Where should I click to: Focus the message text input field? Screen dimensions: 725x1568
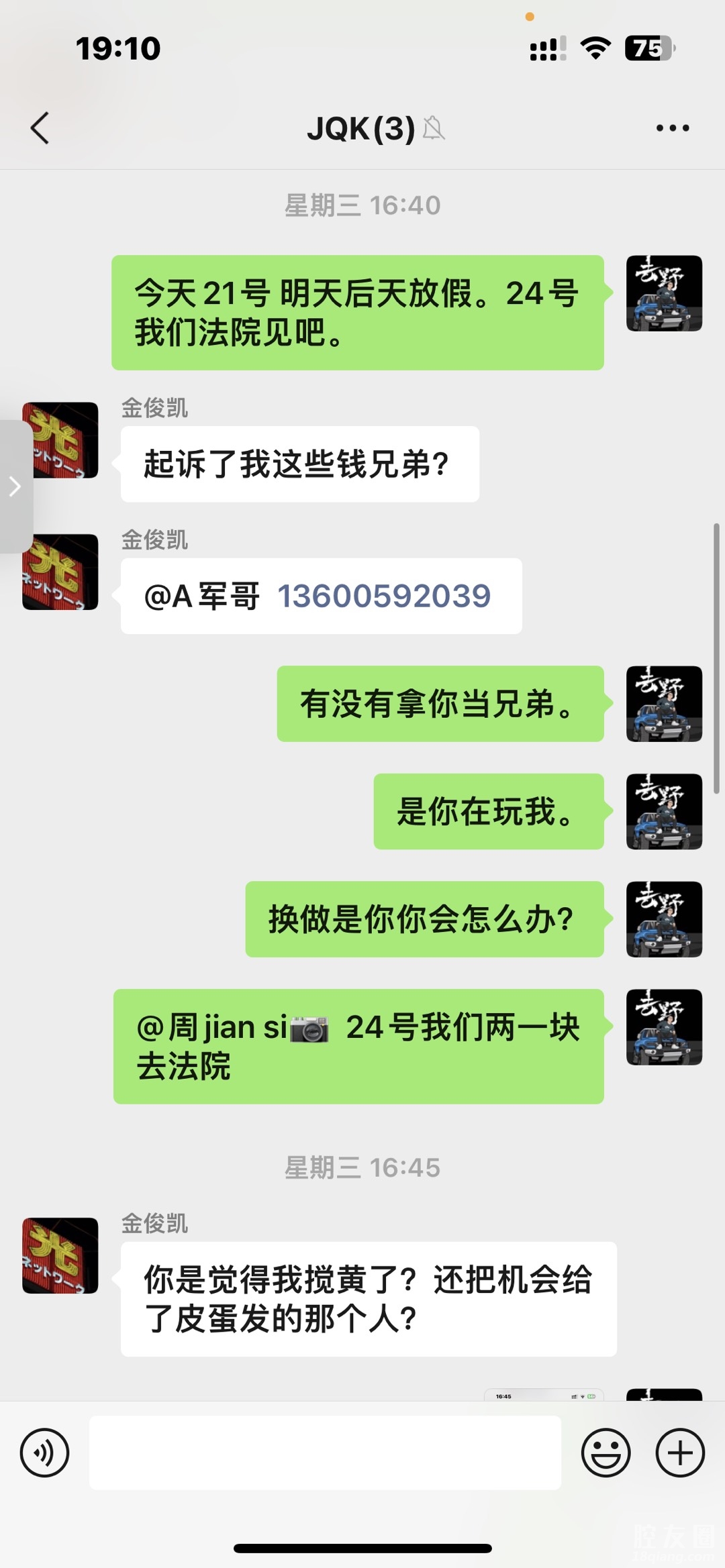(x=325, y=1453)
